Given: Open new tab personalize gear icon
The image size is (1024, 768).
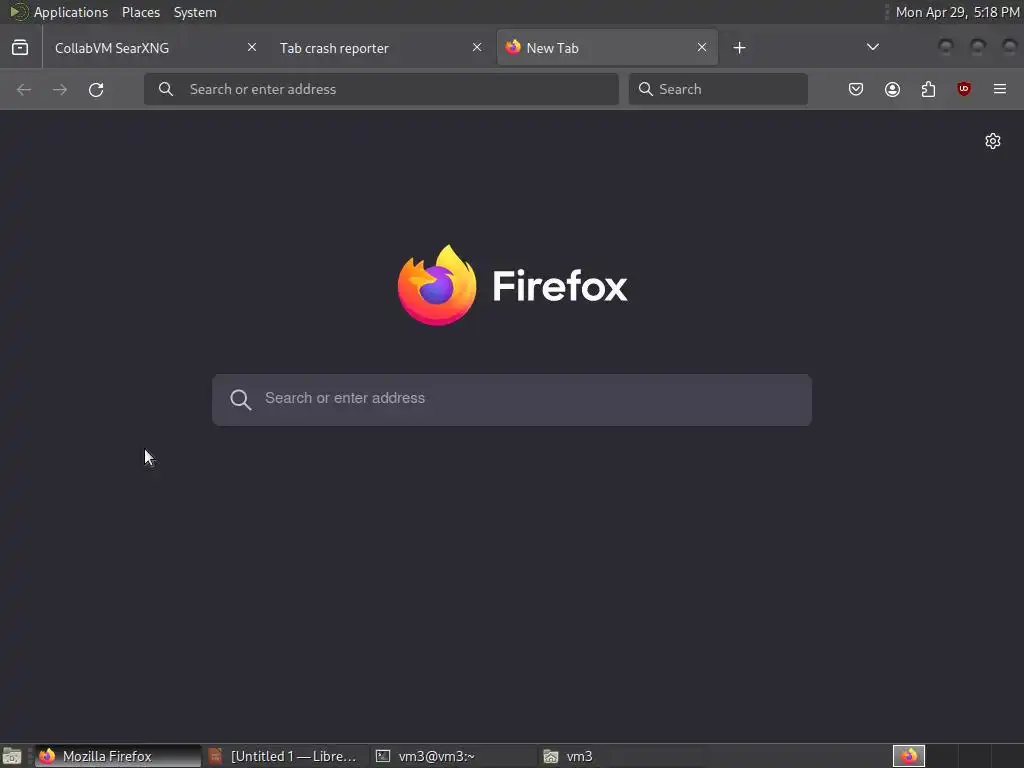Looking at the screenshot, I should point(993,141).
